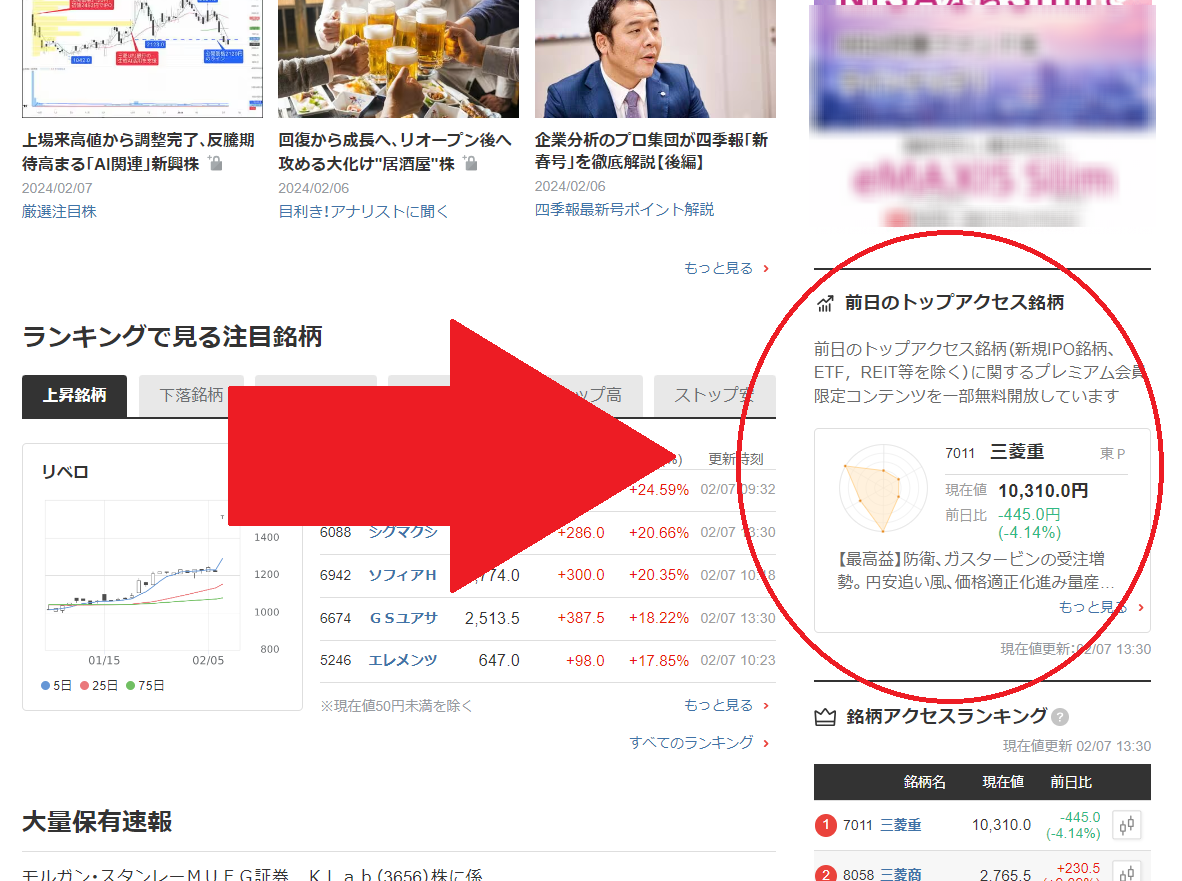Open すべてのランキング link
This screenshot has height=881, width=1182.
(x=699, y=743)
